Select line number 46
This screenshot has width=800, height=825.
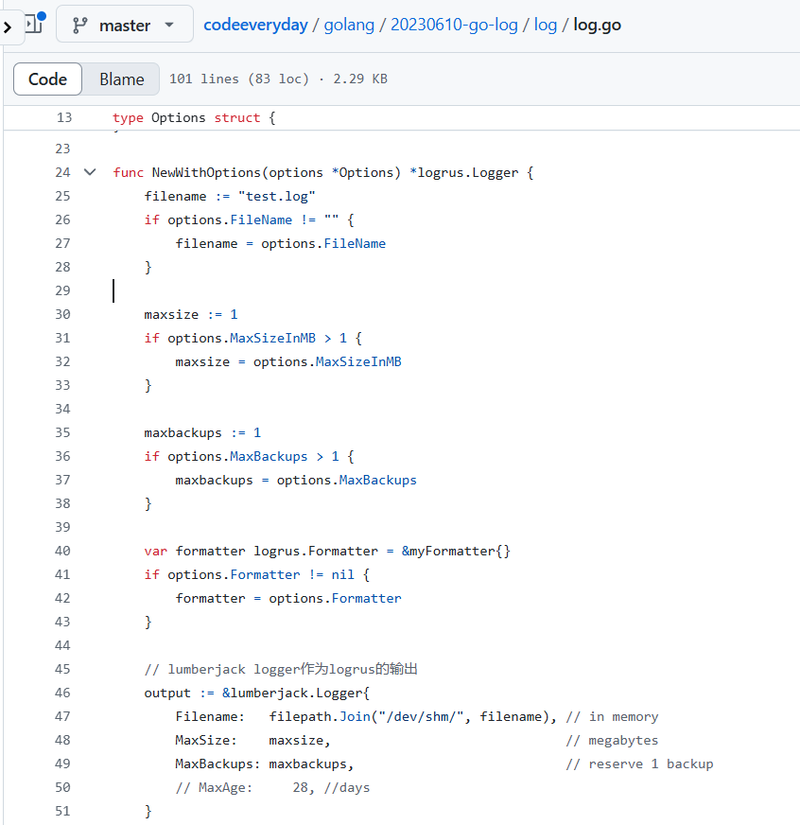63,693
